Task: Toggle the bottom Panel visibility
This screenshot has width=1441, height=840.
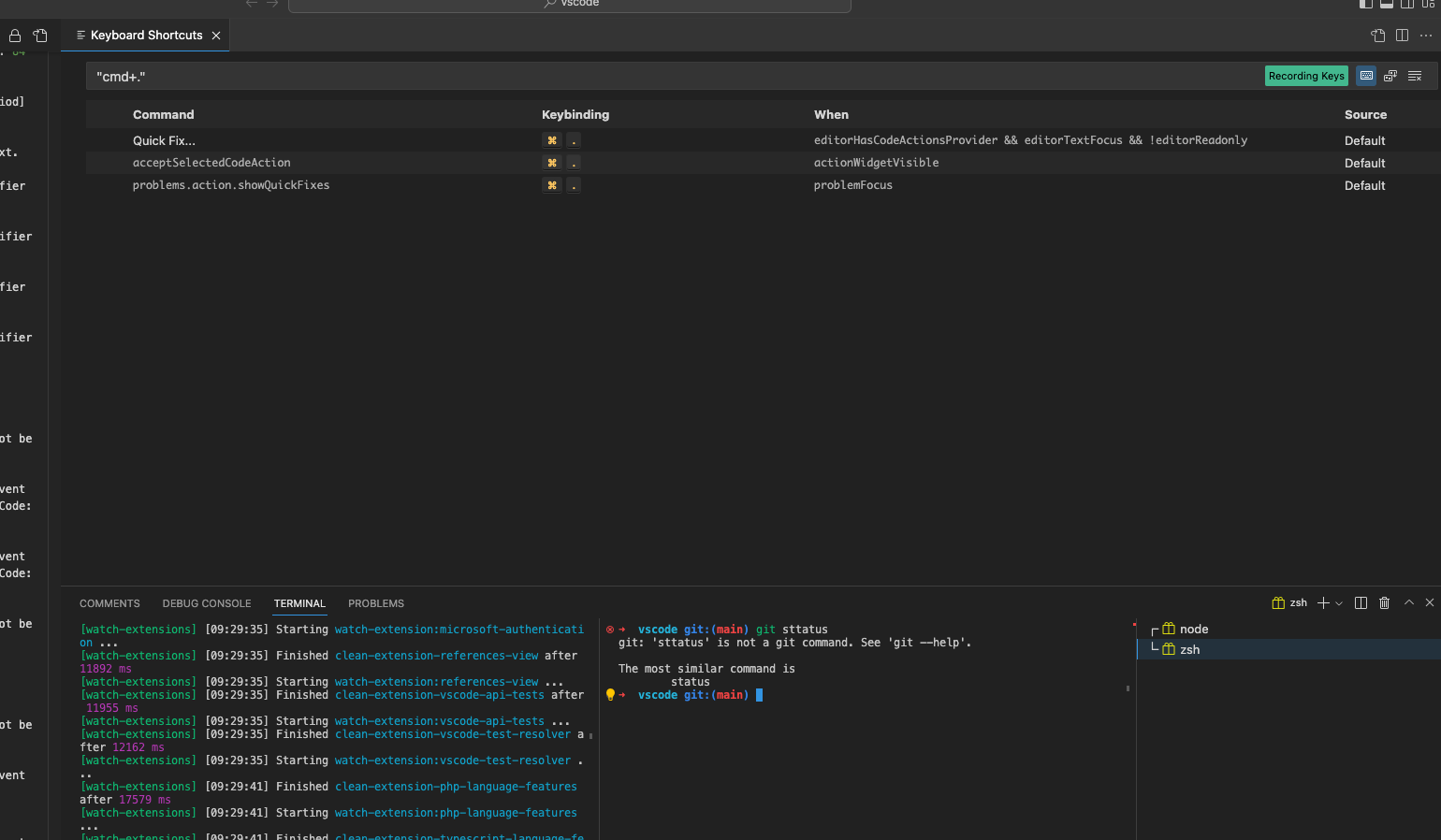Action: (x=1387, y=5)
